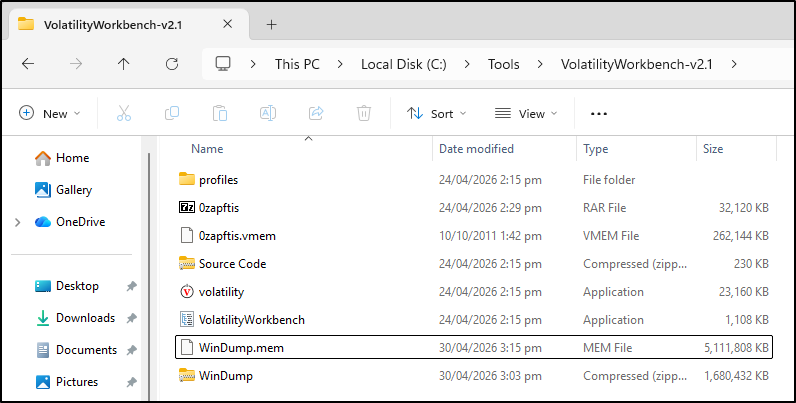Click VolatilityWorkbench-v2.1 breadcrumb in address bar
This screenshot has height=403, width=796.
tap(637, 64)
